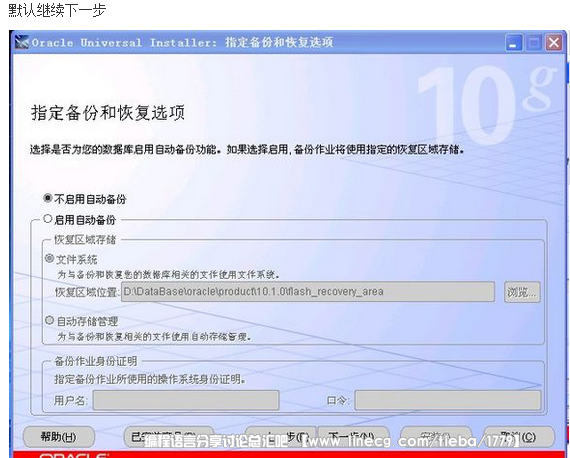Continue with the 下一步 button
This screenshot has height=458, width=570.
click(353, 436)
